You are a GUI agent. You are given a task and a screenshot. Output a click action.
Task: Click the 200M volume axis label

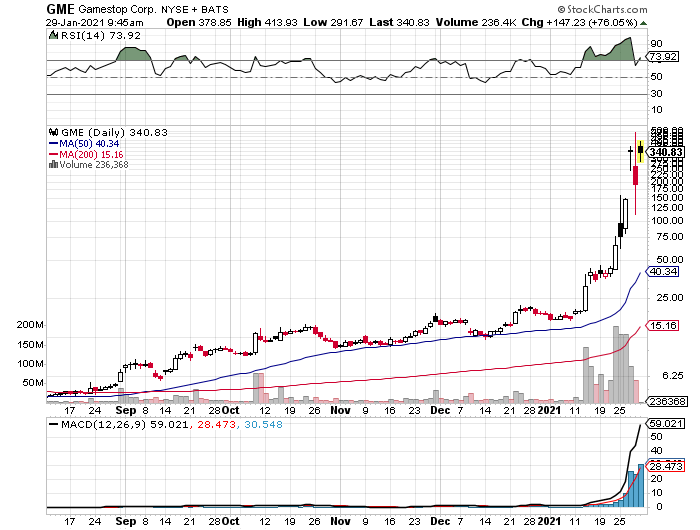[x=30, y=325]
